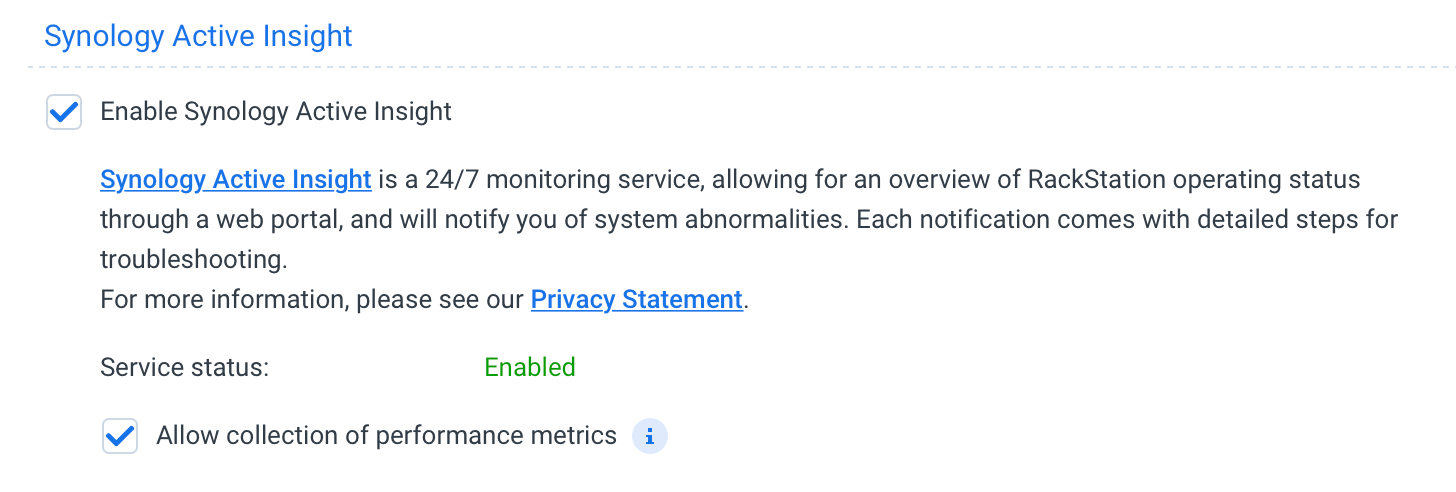Click the word 'RackStation' in the description
This screenshot has height=492, width=1456.
(1098, 180)
